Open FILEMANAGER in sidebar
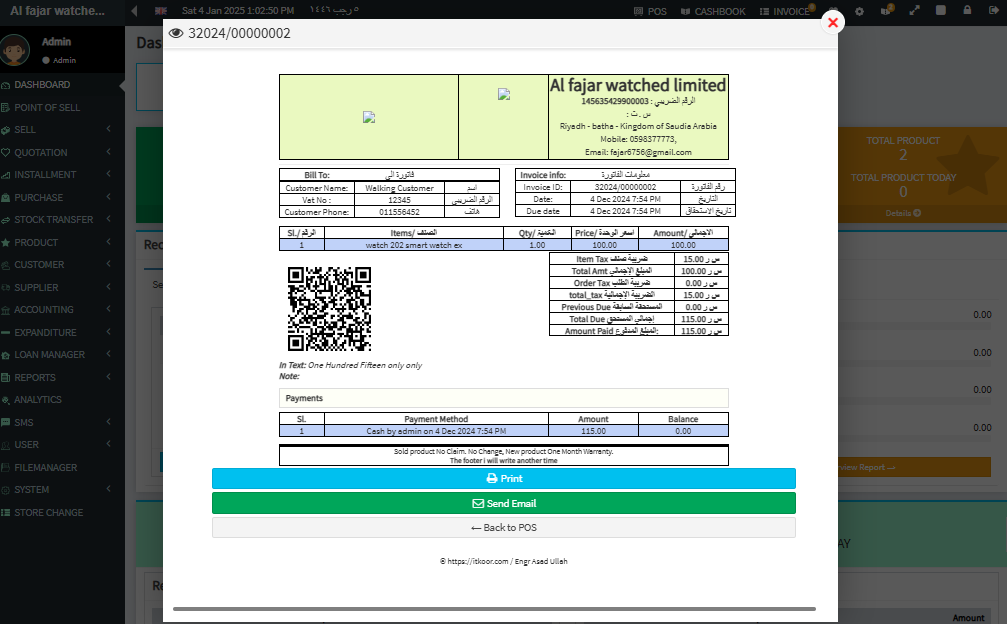This screenshot has width=1007, height=624. tap(45, 467)
